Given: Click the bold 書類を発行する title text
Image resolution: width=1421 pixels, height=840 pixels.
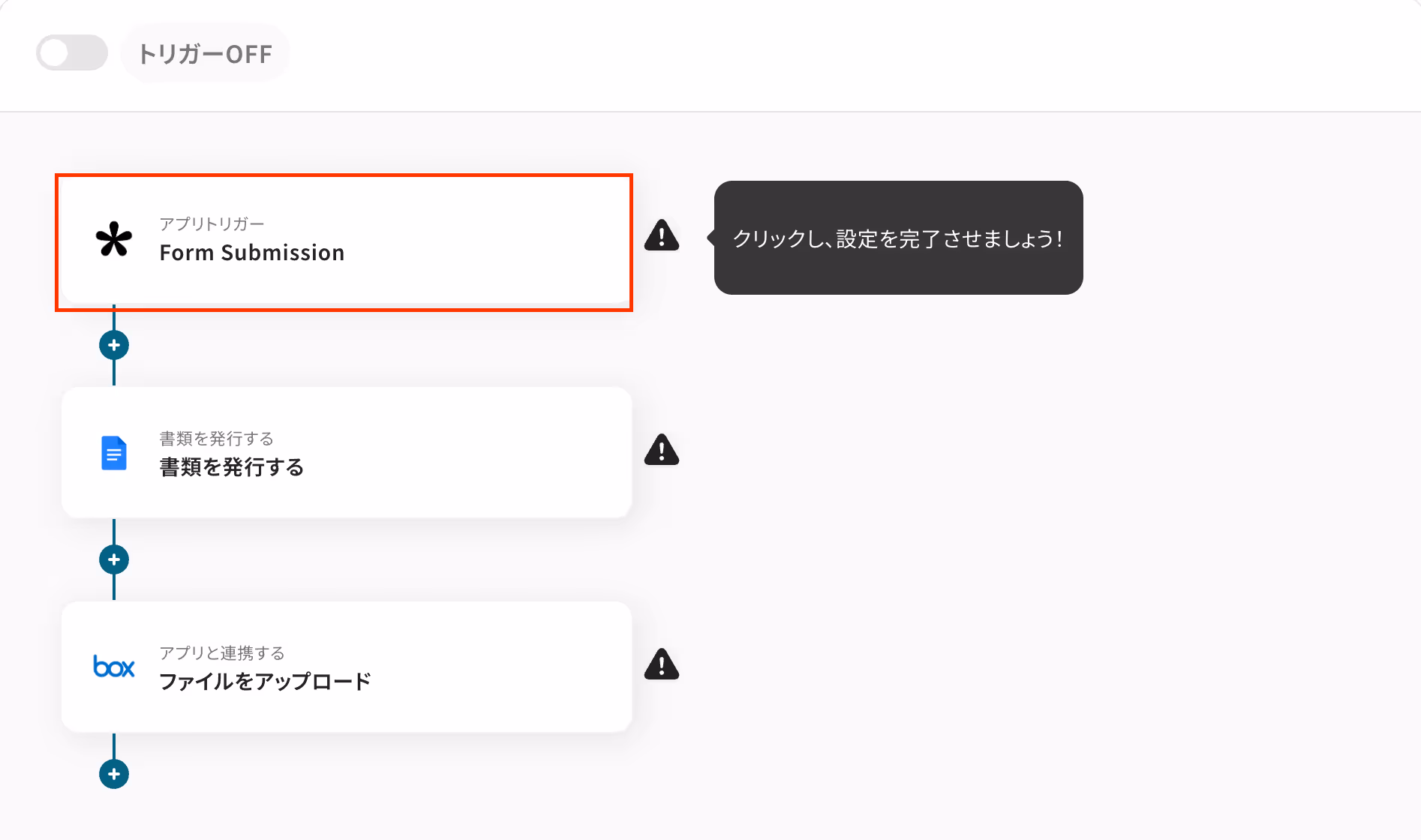Looking at the screenshot, I should [x=232, y=467].
